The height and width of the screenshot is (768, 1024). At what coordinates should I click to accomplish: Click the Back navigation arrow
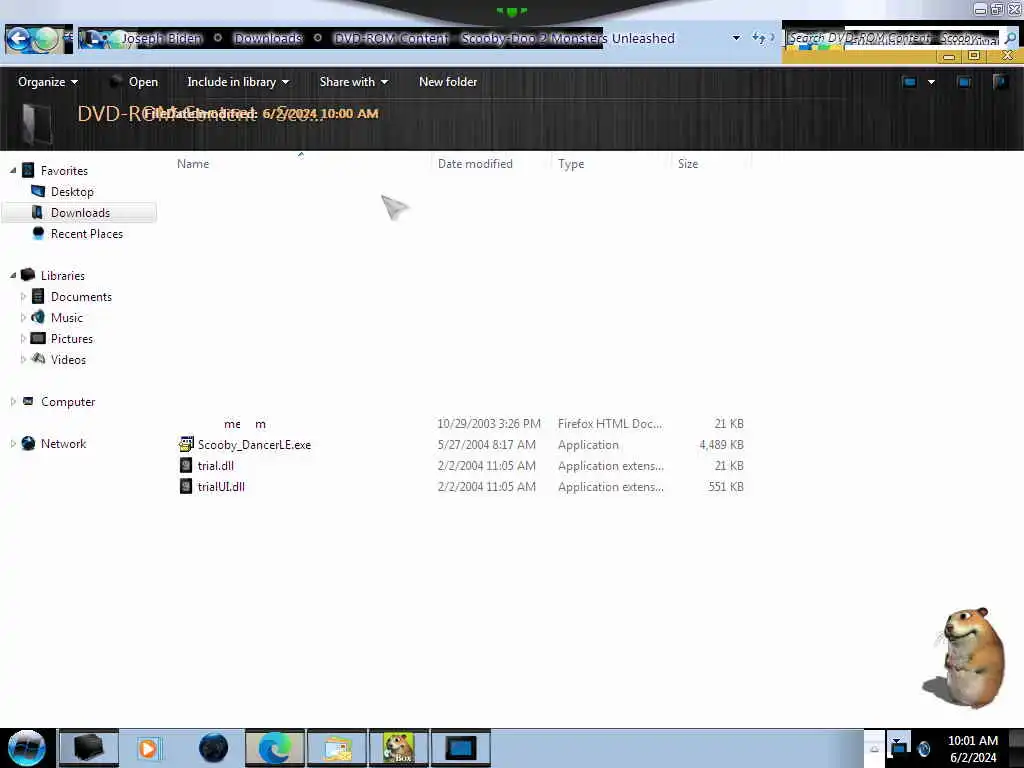pos(18,39)
